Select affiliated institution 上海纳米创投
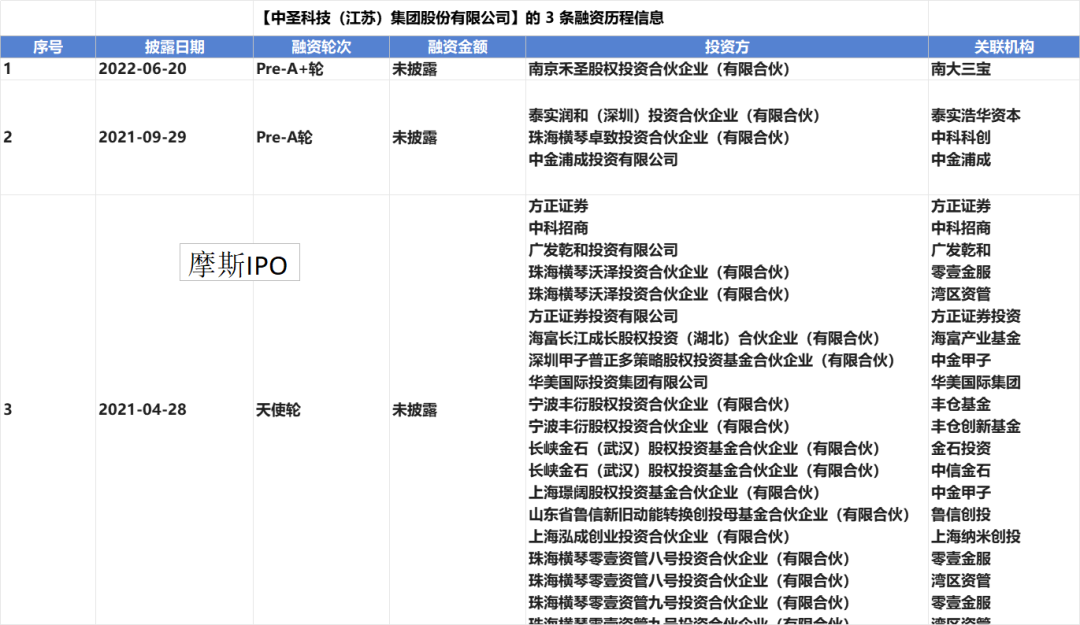The width and height of the screenshot is (1080, 625). (976, 537)
